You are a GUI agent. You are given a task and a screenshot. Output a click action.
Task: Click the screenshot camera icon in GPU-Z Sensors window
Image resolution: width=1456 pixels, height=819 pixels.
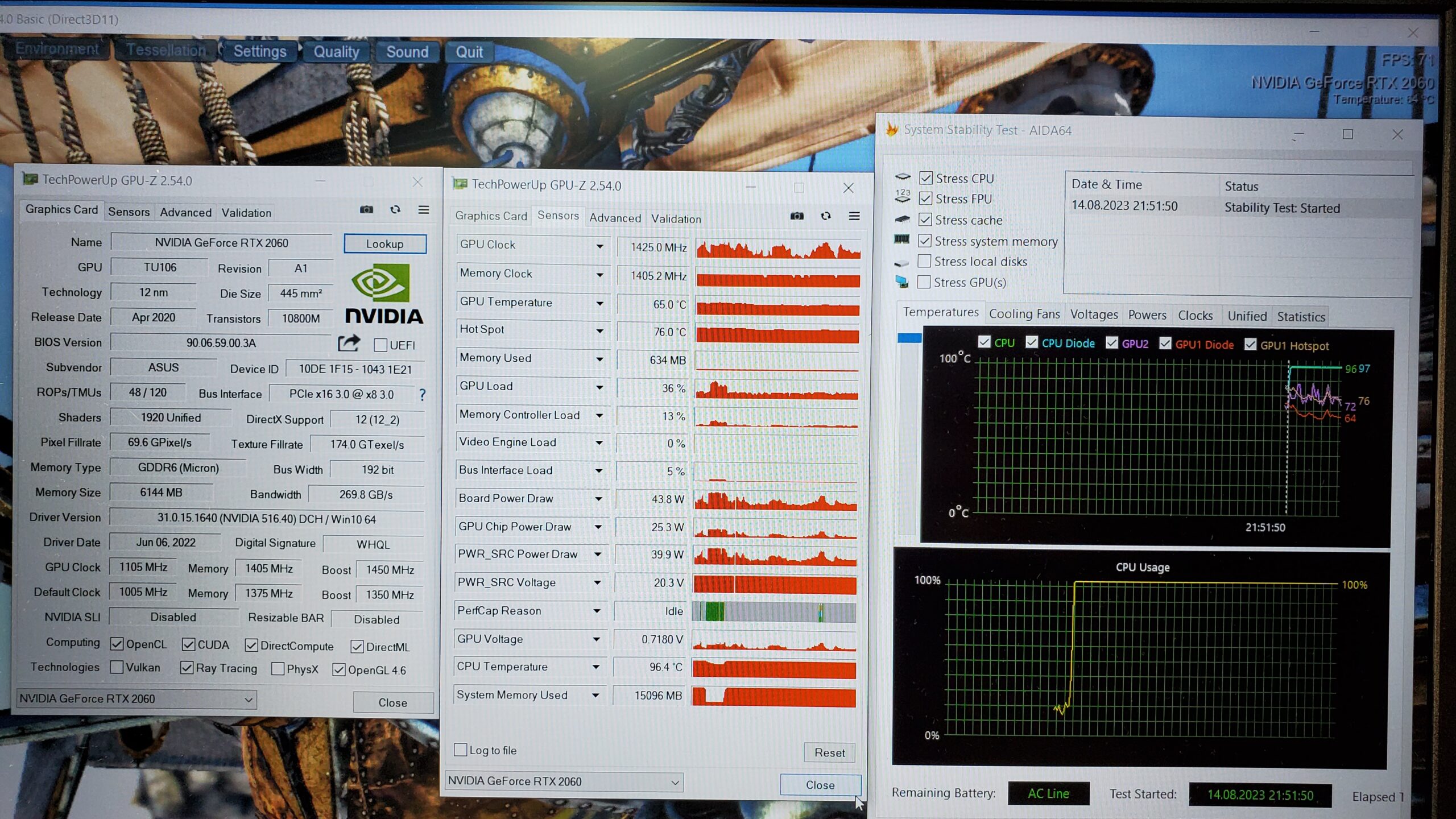(797, 216)
